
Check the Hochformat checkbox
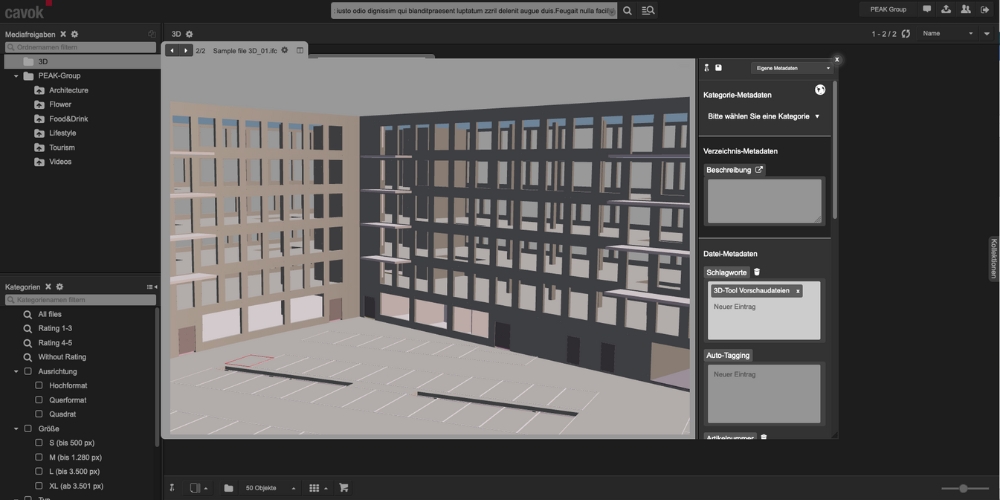point(39,385)
